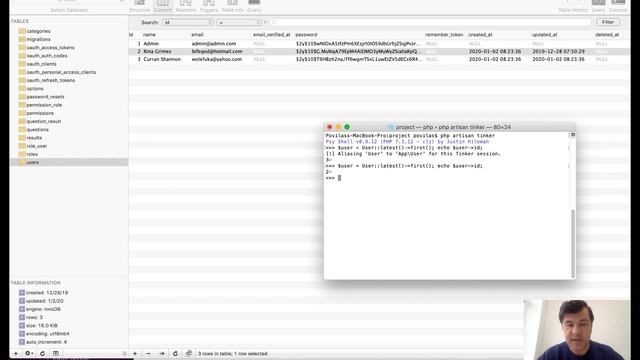Click the webcam video thumbnail
The image size is (640, 360).
click(x=577, y=330)
